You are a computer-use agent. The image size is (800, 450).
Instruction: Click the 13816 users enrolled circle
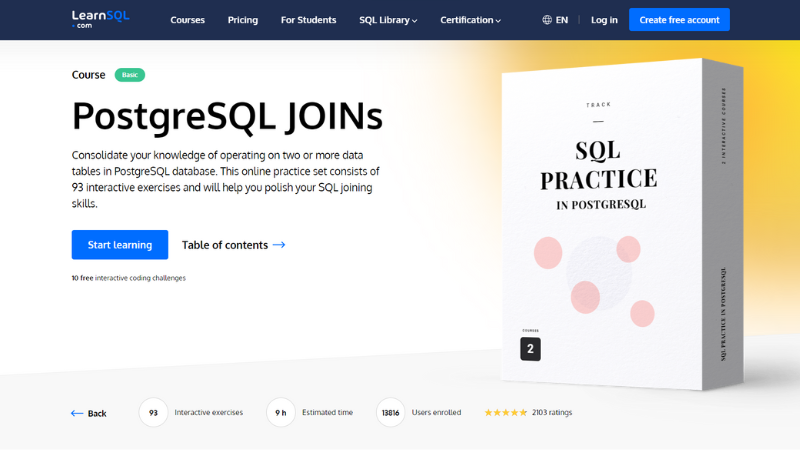pos(390,412)
